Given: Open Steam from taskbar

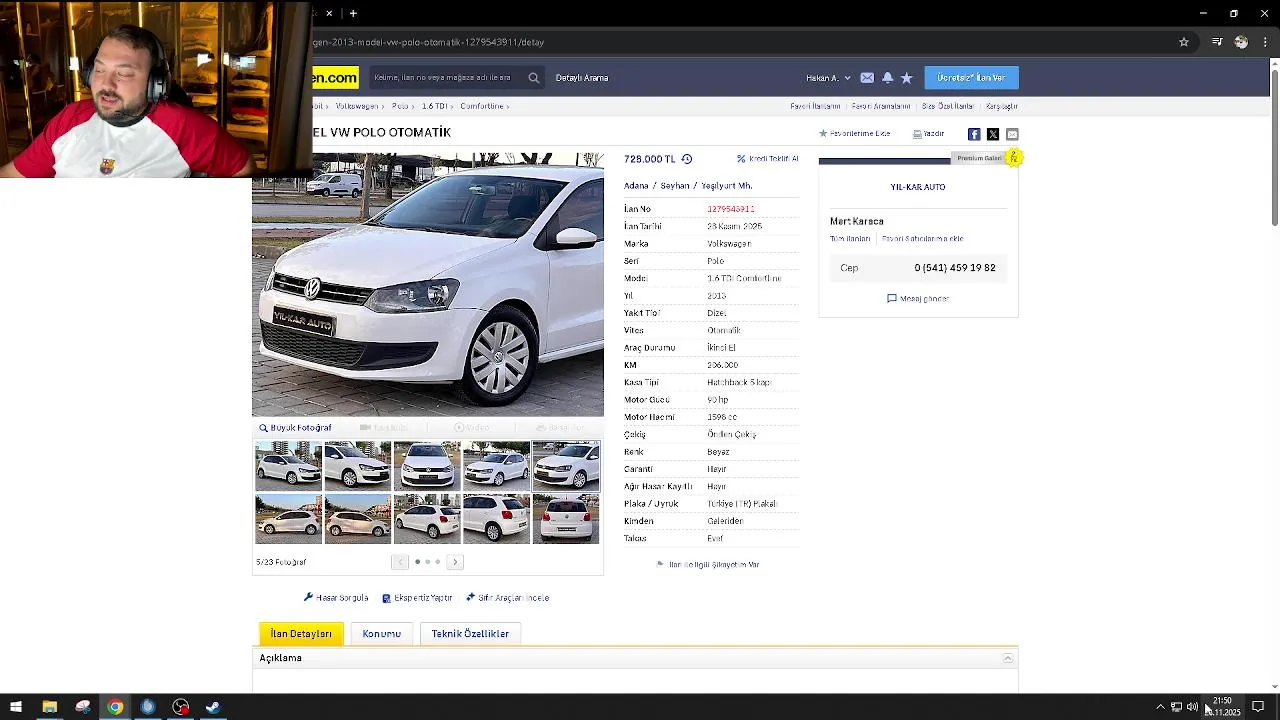Looking at the screenshot, I should point(213,707).
